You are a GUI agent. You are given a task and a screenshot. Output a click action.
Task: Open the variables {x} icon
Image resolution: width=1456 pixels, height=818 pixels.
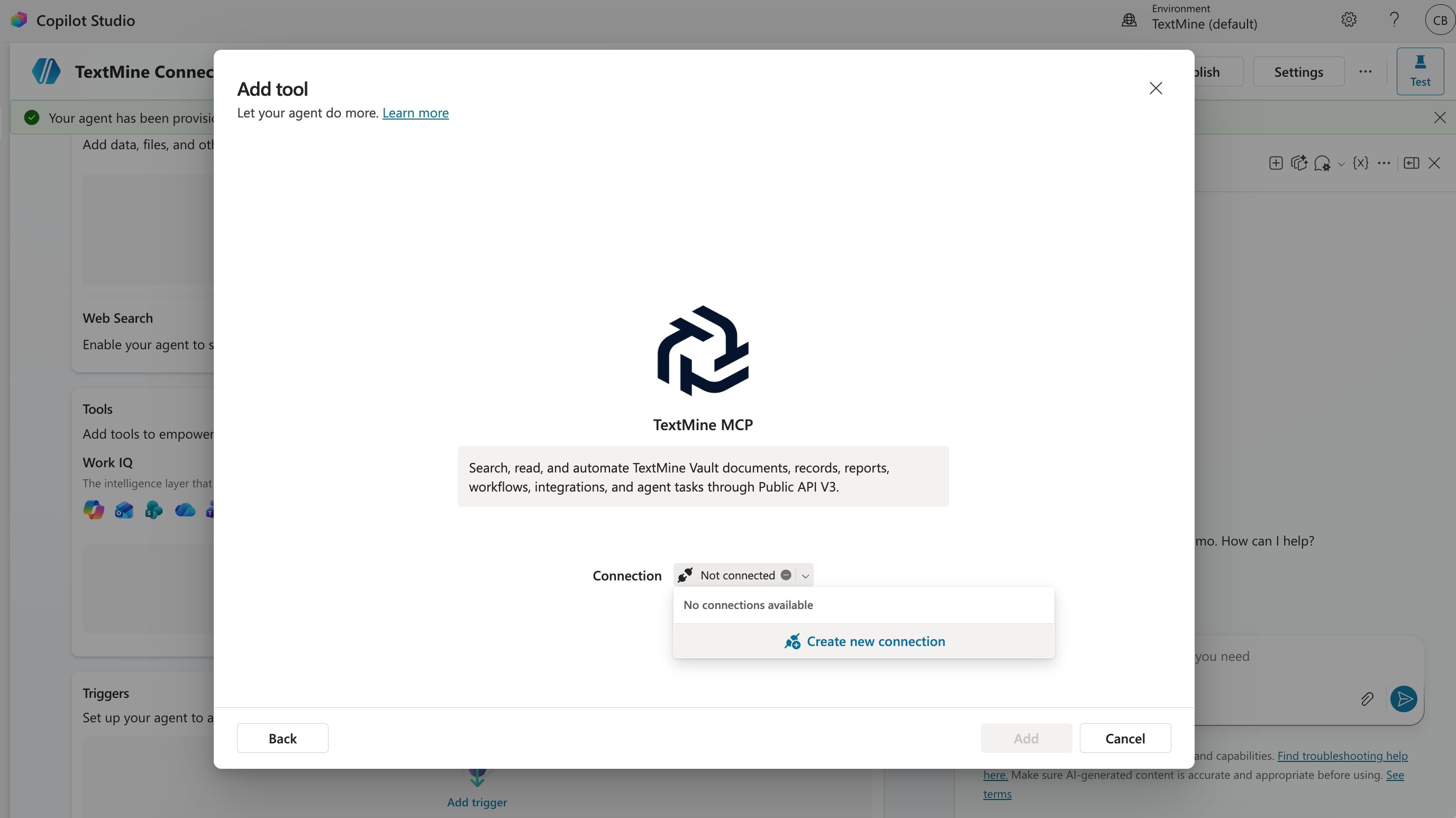click(1360, 163)
